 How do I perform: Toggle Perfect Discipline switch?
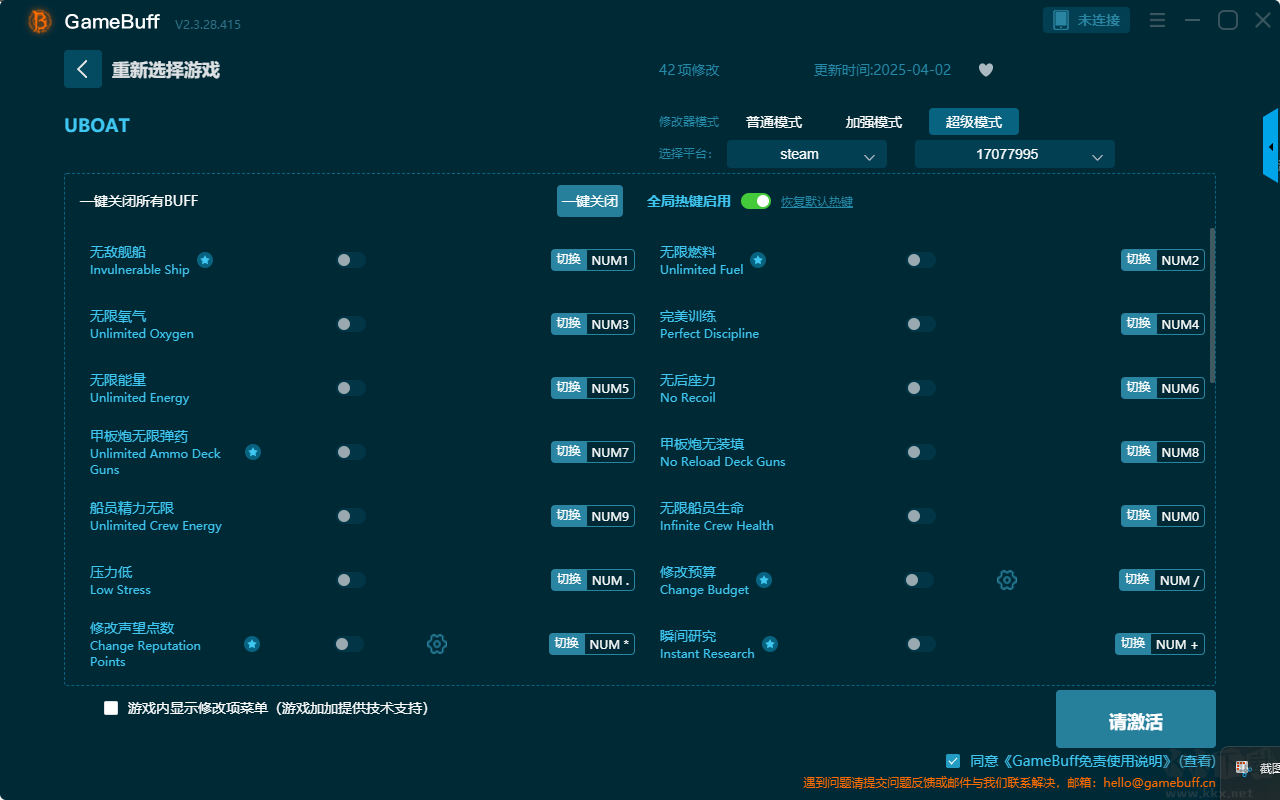click(921, 324)
